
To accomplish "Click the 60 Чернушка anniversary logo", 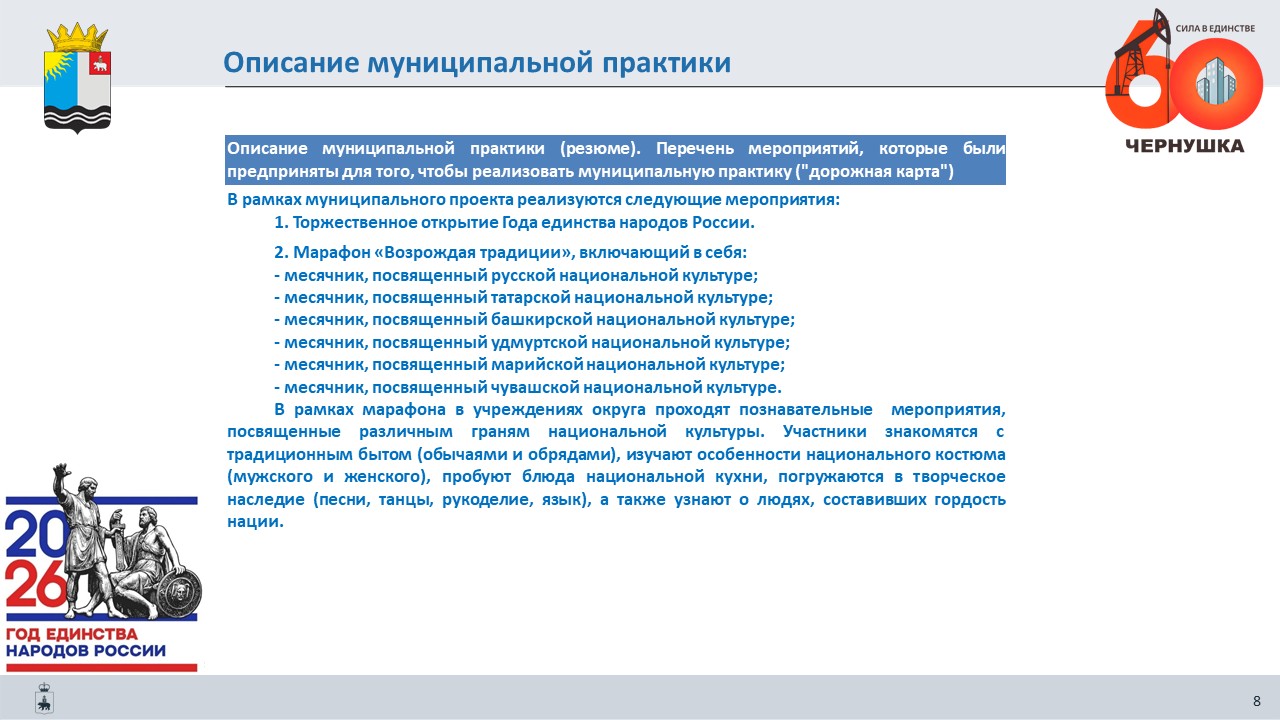I will click(x=1184, y=82).
